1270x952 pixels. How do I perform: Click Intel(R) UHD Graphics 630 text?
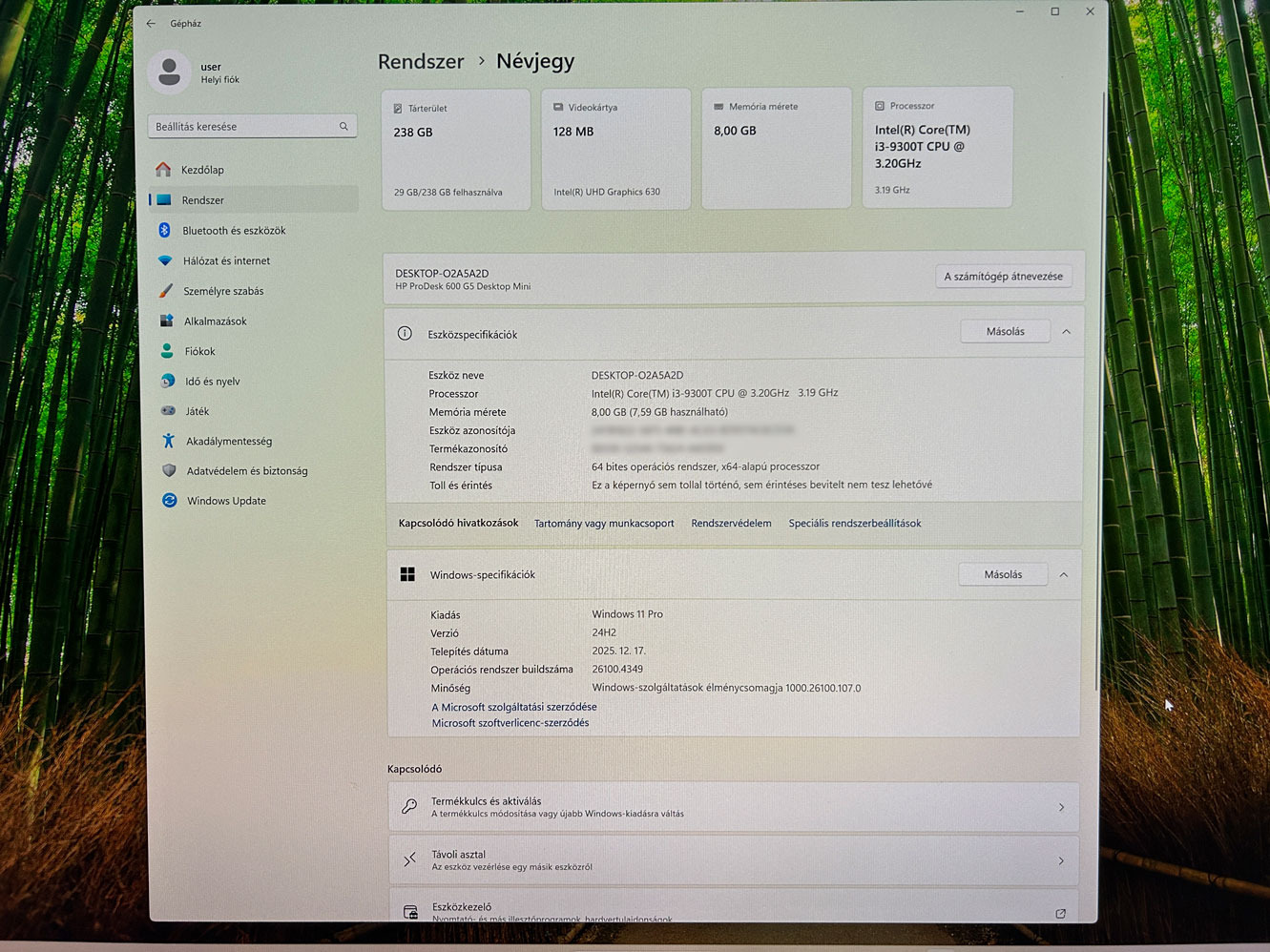pyautogui.click(x=607, y=192)
